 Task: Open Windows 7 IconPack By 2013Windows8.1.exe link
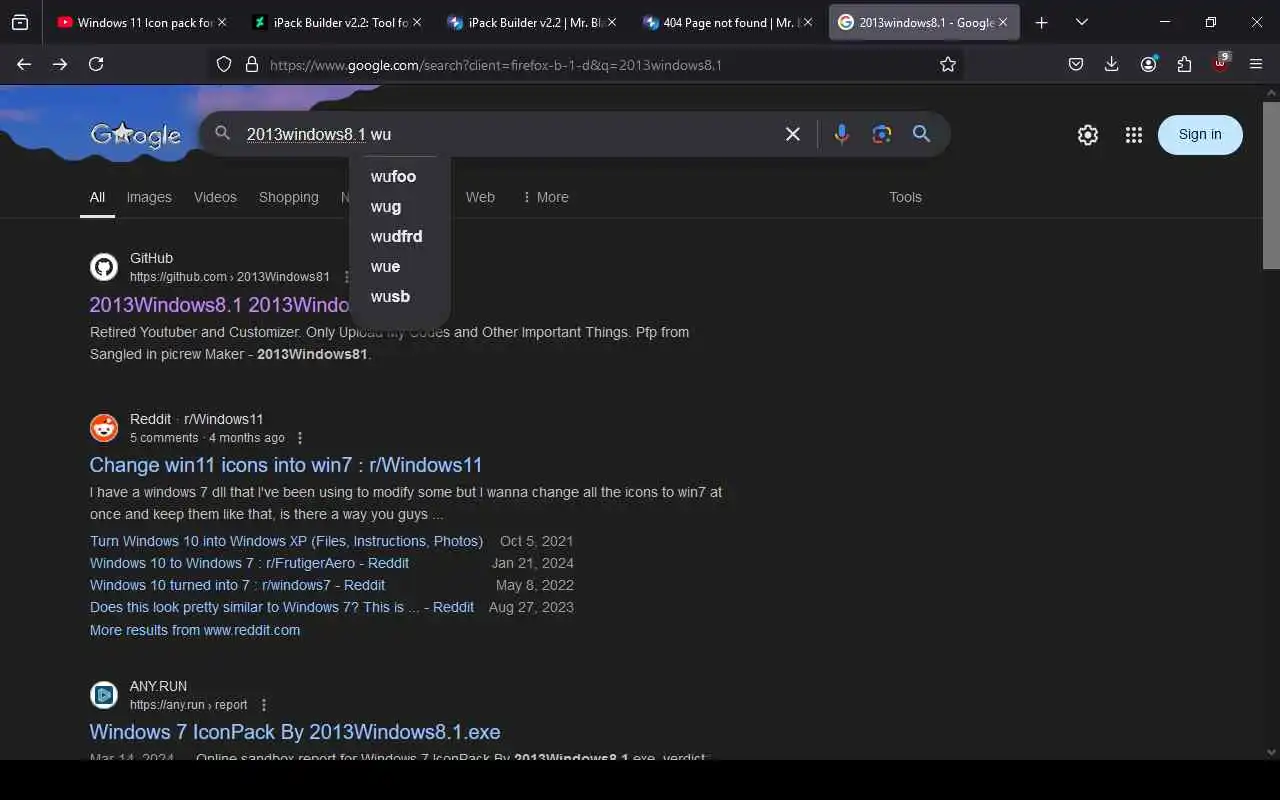pyautogui.click(x=295, y=732)
